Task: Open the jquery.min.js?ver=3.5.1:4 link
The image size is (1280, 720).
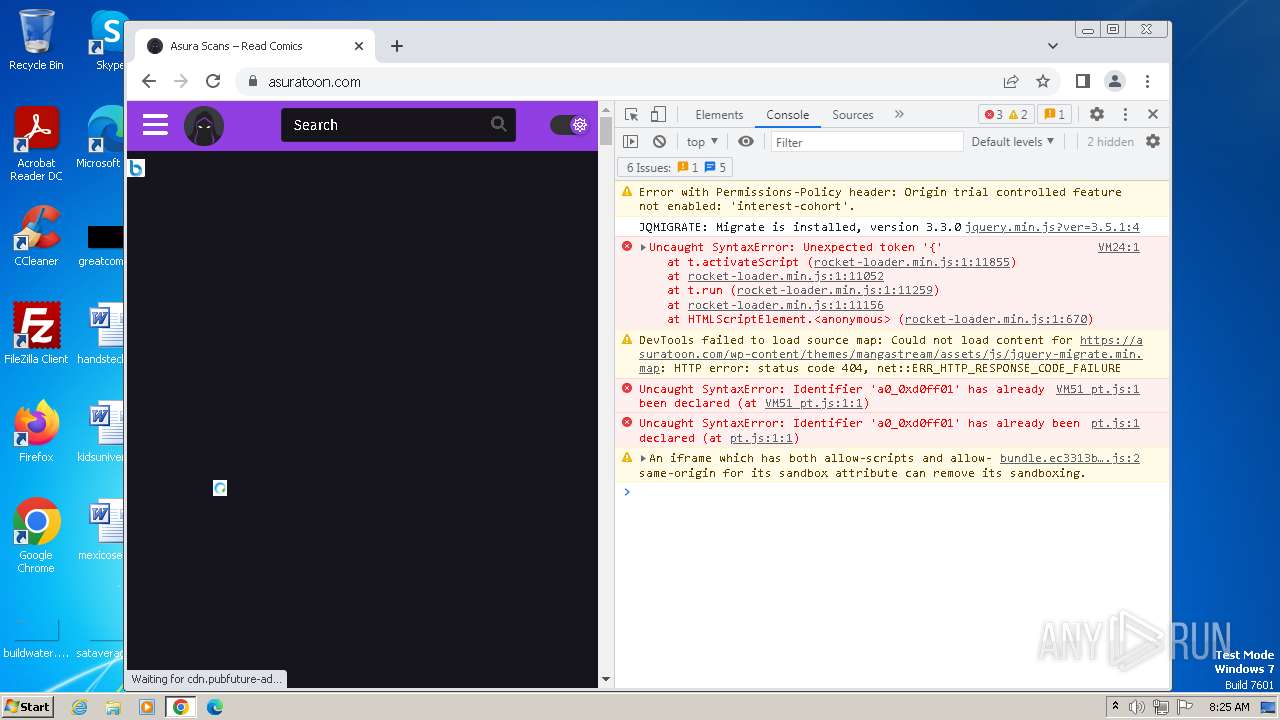Action: pos(1052,227)
